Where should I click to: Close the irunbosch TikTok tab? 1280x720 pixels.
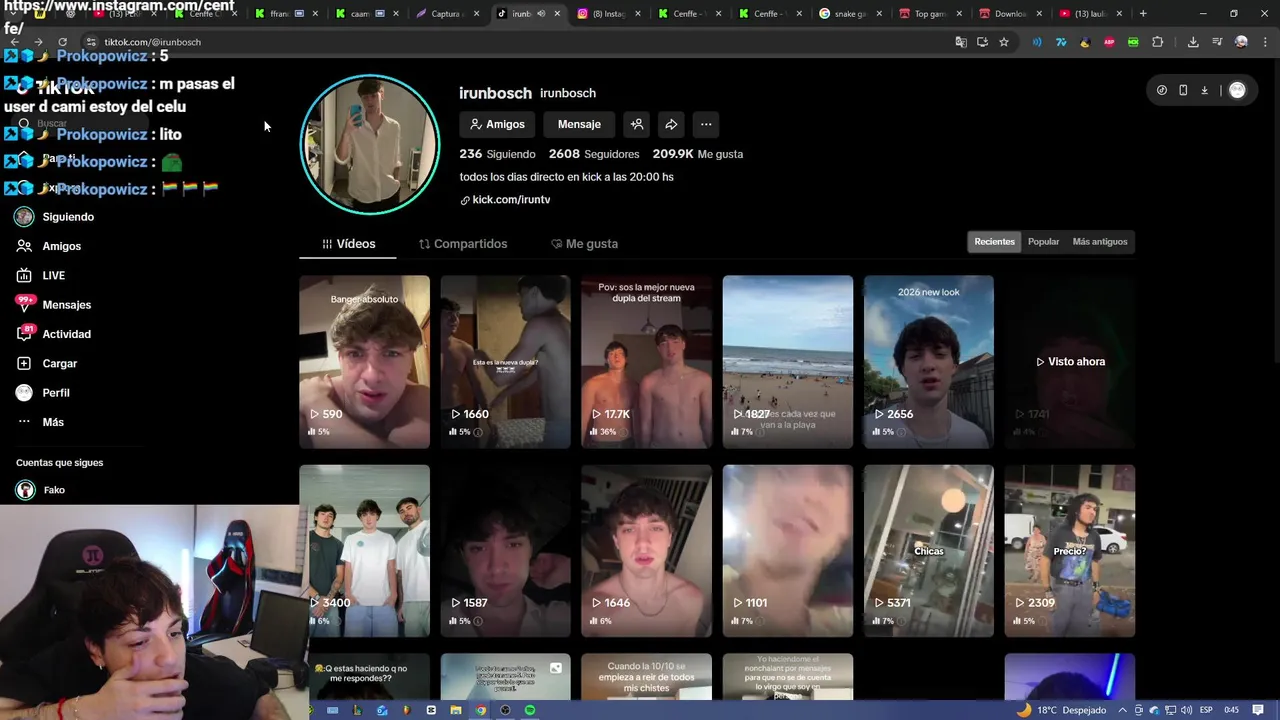click(558, 14)
